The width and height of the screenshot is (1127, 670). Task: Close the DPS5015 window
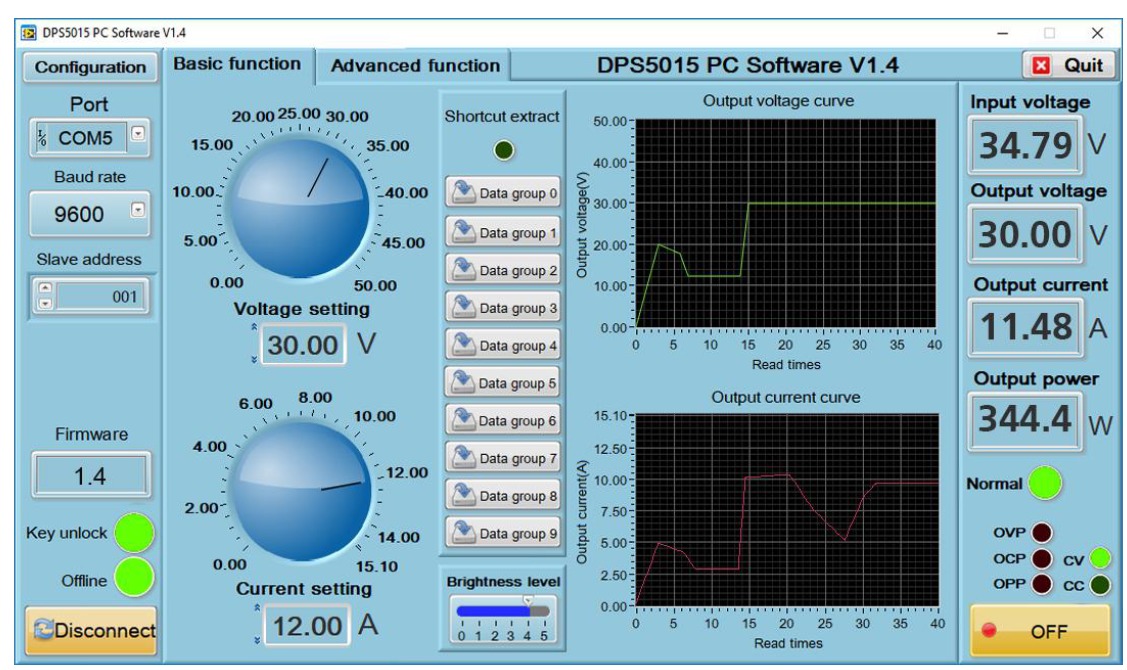(x=1097, y=33)
